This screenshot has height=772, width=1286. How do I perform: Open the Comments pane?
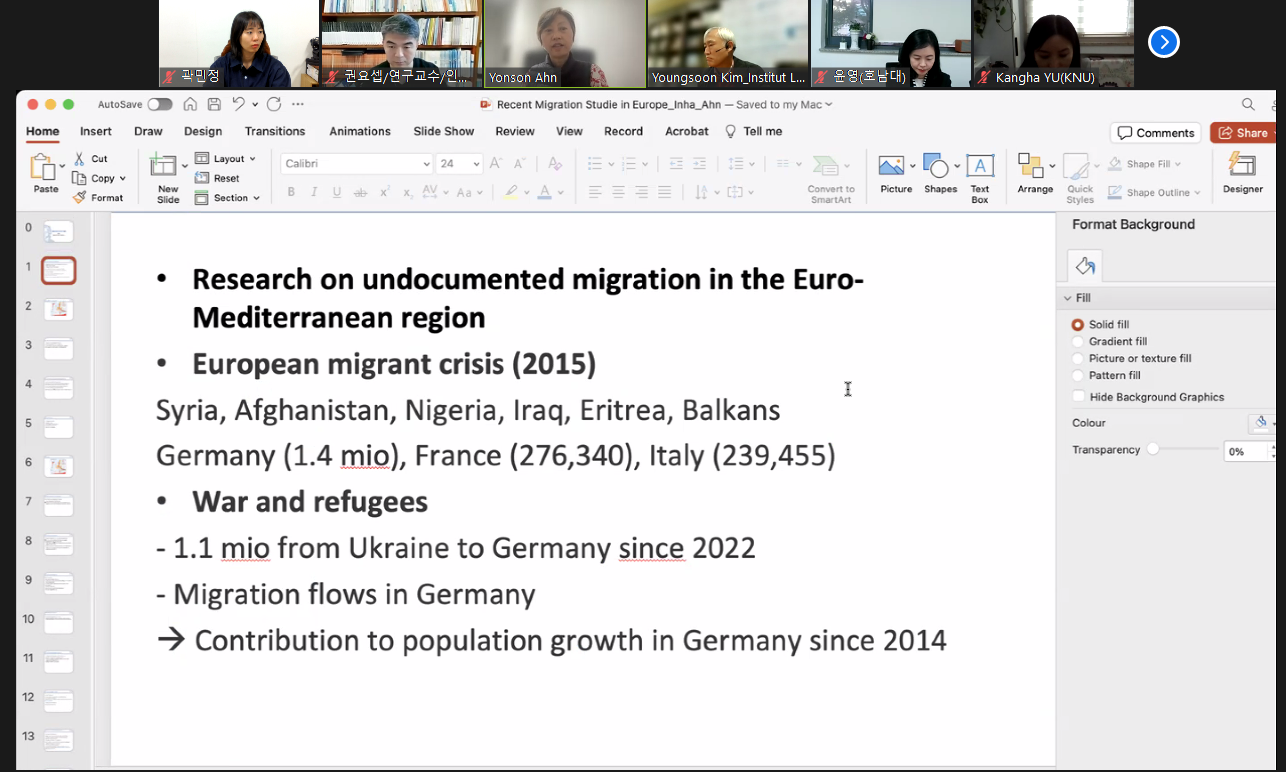1155,133
